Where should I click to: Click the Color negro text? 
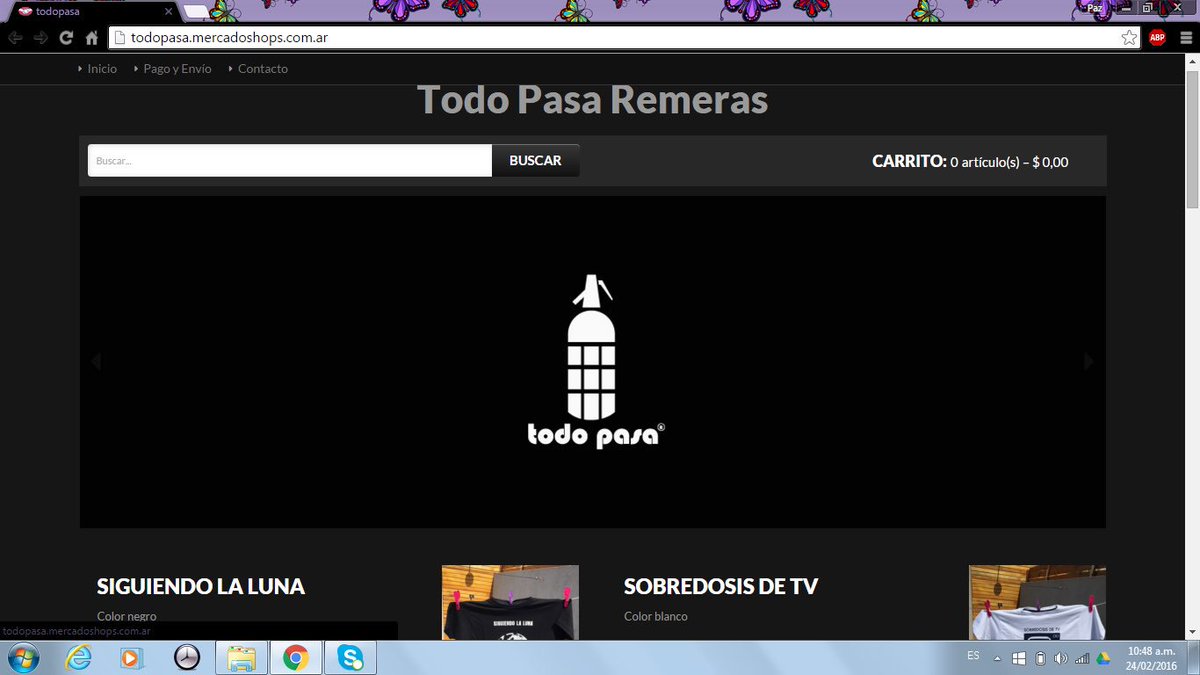(x=127, y=616)
